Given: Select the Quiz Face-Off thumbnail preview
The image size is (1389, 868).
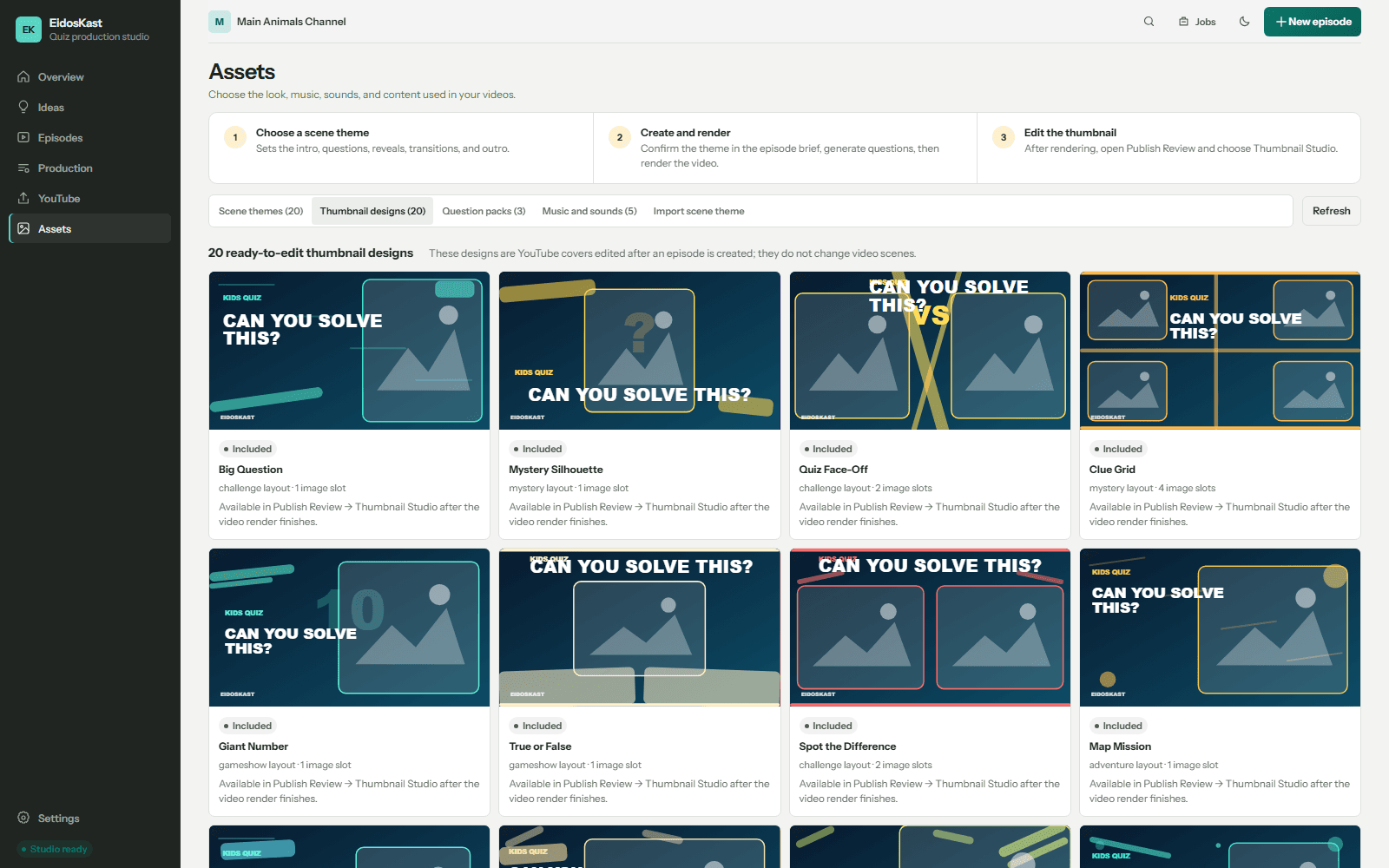Looking at the screenshot, I should [x=930, y=351].
